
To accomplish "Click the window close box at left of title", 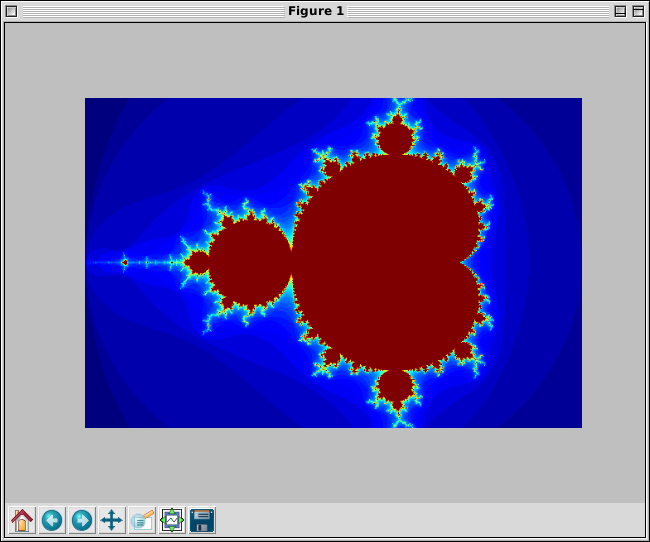I will (x=12, y=11).
